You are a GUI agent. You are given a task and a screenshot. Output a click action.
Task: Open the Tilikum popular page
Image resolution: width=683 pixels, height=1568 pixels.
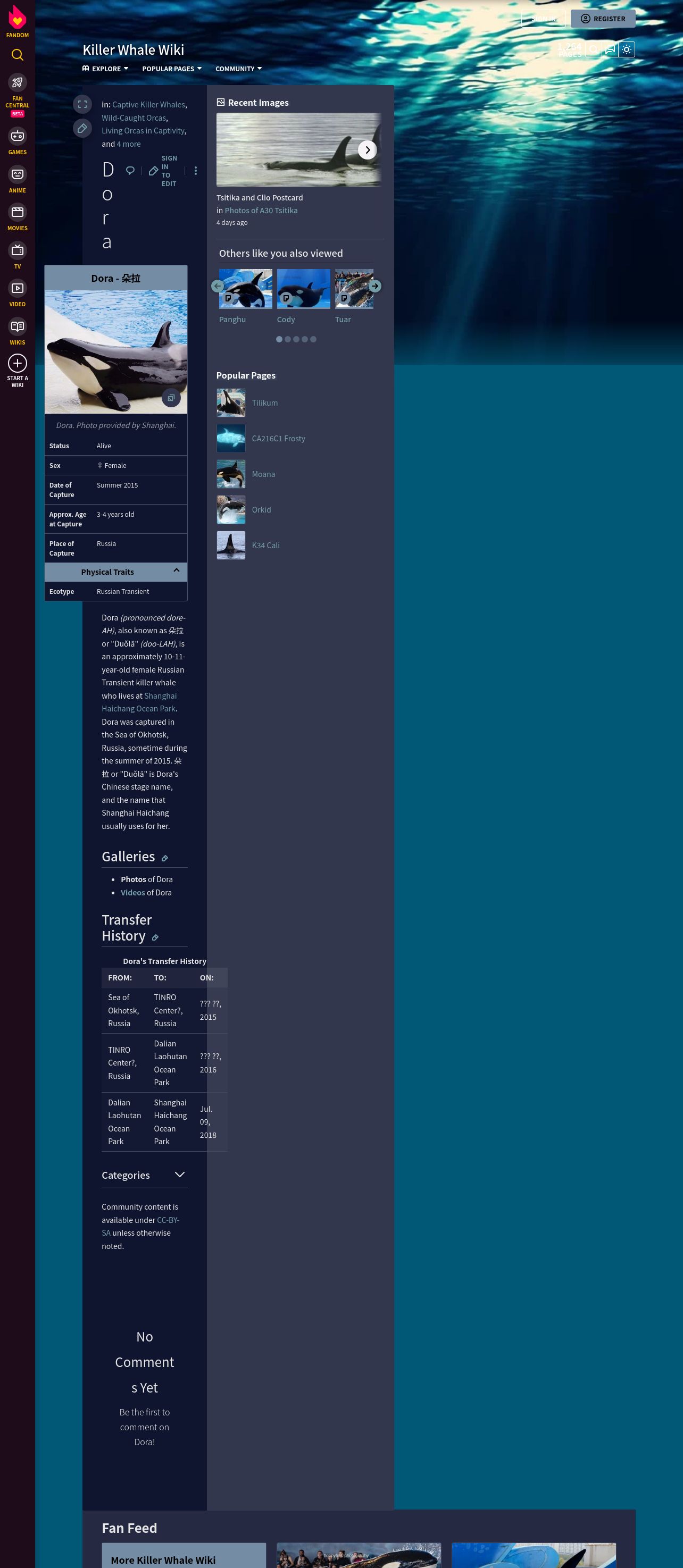tap(265, 403)
